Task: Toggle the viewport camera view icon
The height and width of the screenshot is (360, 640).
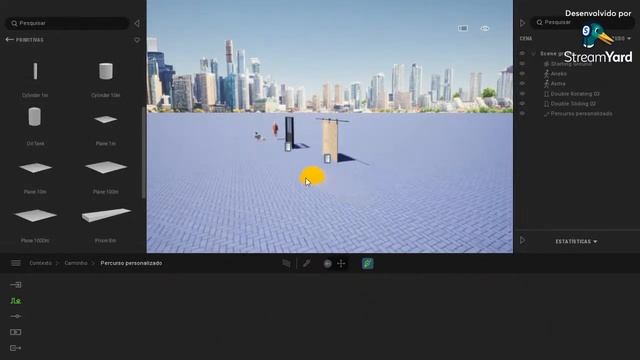Action: 462,28
